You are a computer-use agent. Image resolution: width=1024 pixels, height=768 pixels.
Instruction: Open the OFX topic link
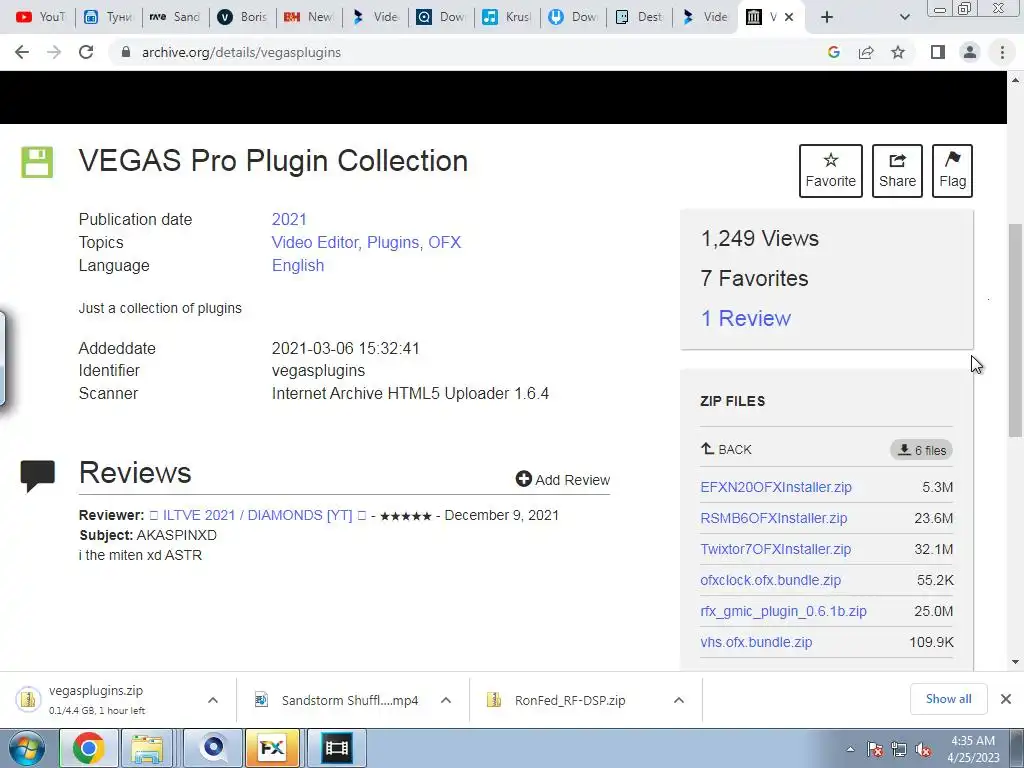point(445,242)
